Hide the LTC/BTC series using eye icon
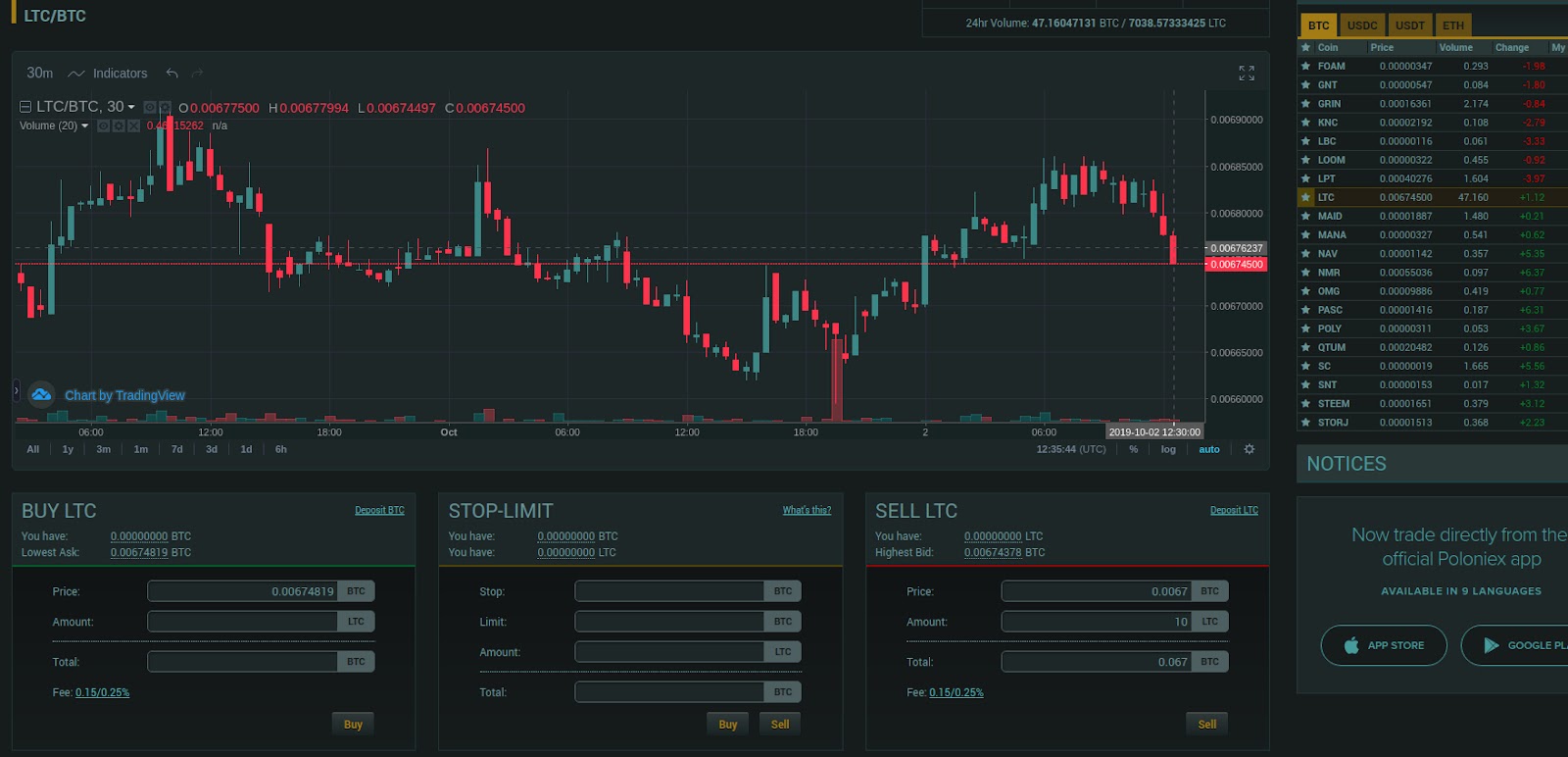1568x757 pixels. pos(150,107)
